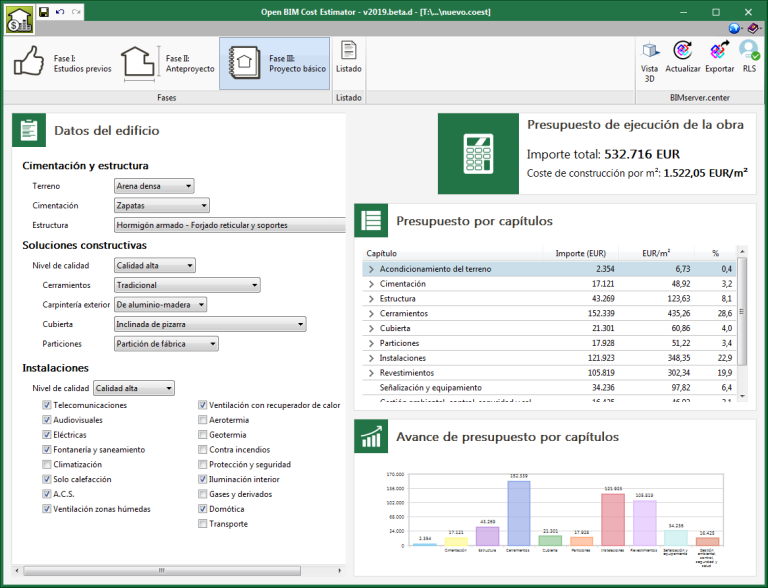The image size is (768, 588).
Task: Uncheck the Telecomunicaciones checkbox
Action: click(47, 406)
